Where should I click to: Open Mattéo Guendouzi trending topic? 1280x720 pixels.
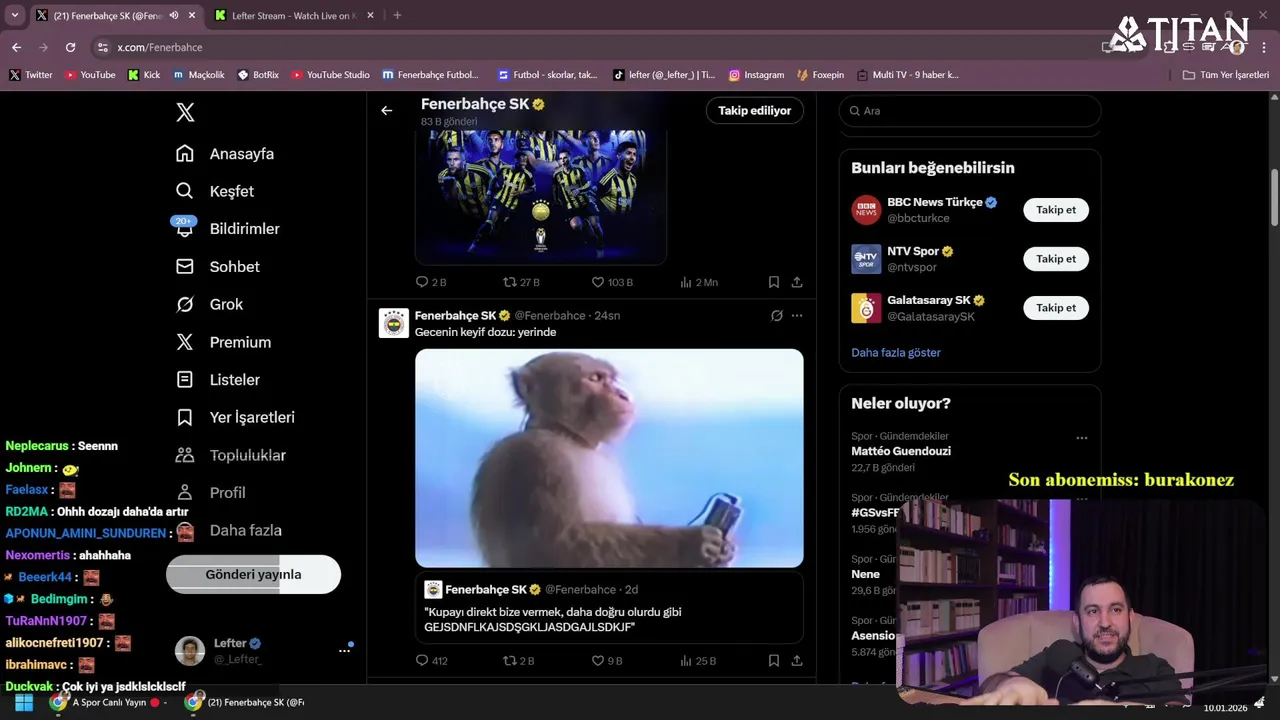pos(901,451)
